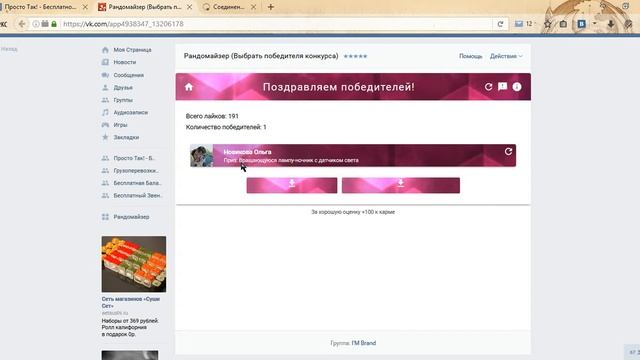Click the Сообщения chat bubble icon
Screen dimensions: 640x360
[x=105, y=75]
